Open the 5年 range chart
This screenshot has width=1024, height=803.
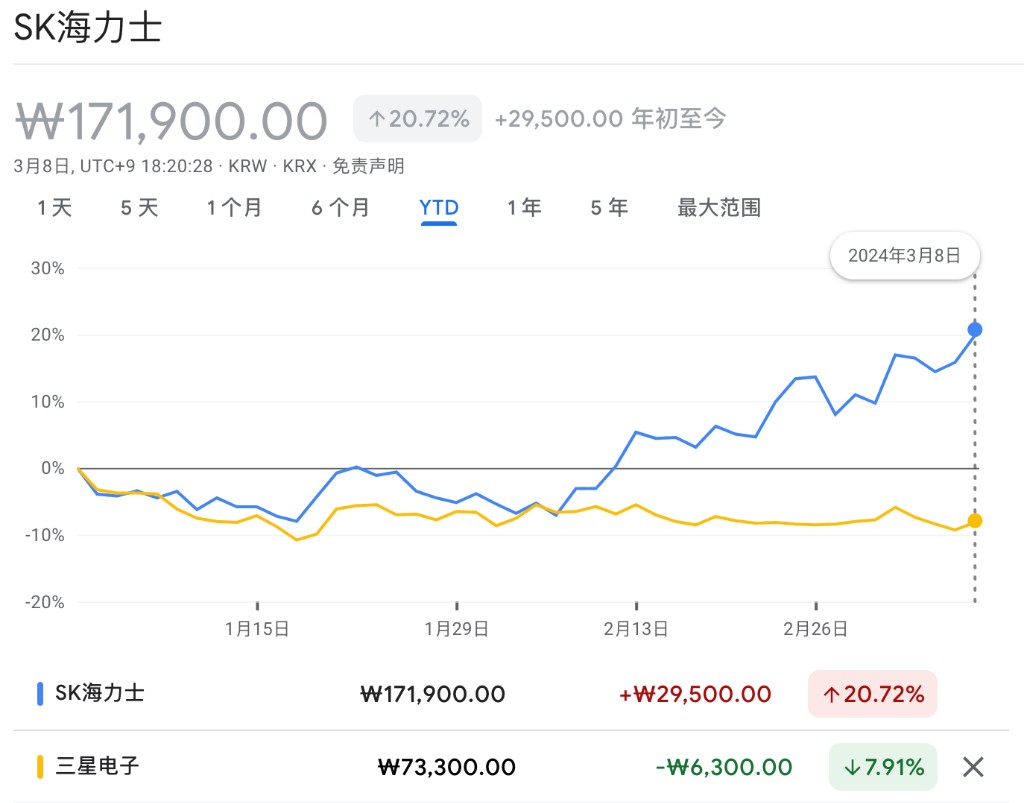(x=609, y=208)
